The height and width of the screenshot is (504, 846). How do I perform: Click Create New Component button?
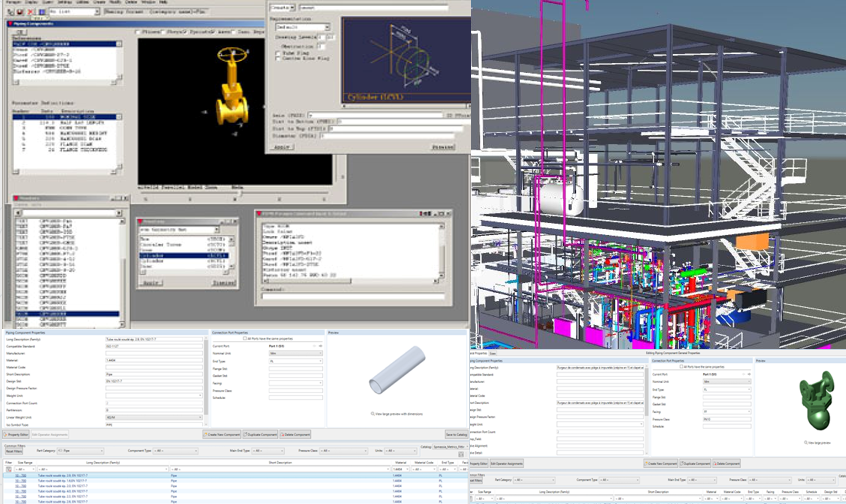coord(222,435)
